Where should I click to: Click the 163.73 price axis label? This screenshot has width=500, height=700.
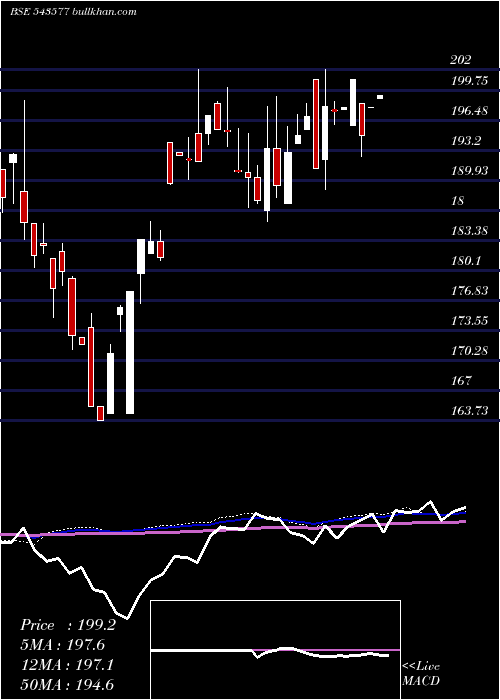470,410
